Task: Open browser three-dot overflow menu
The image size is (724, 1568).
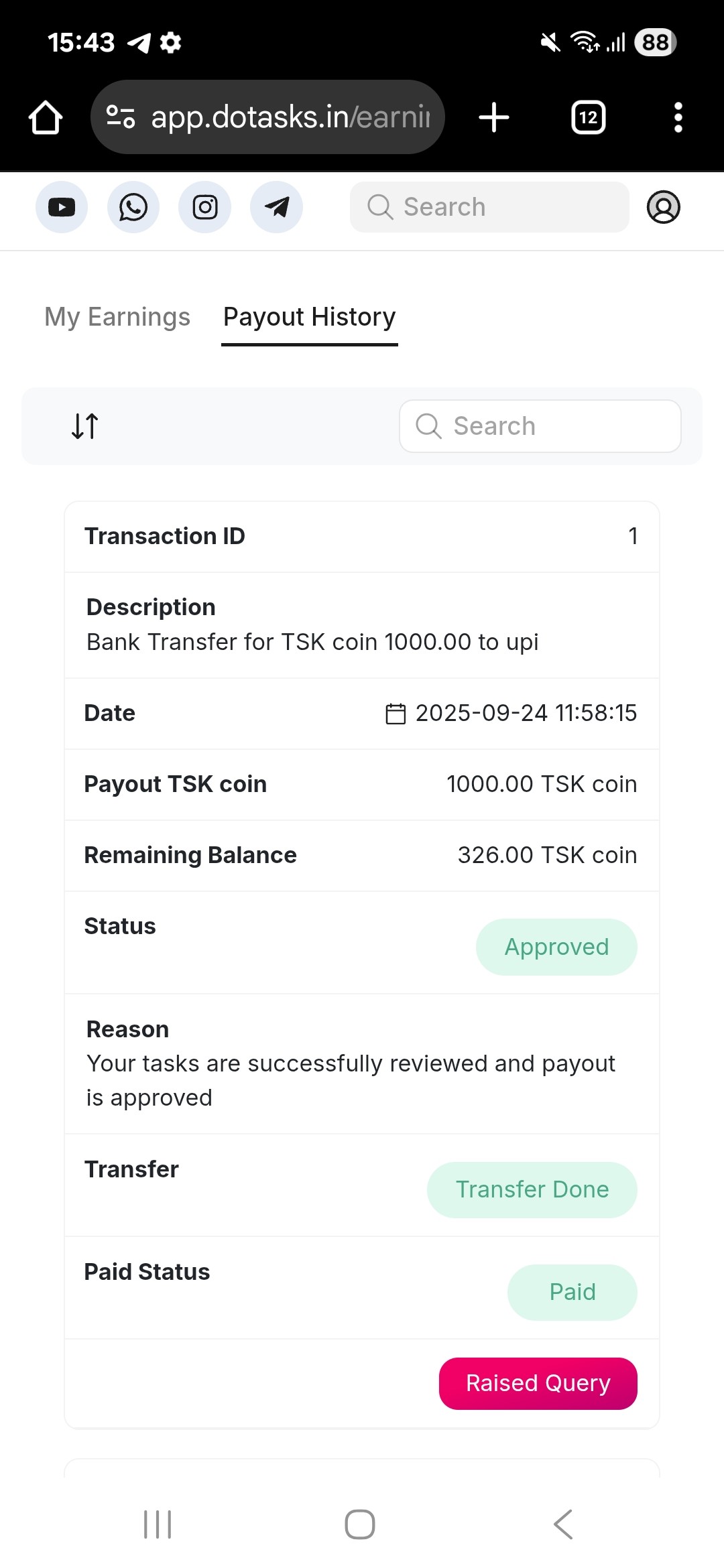Action: tap(678, 118)
